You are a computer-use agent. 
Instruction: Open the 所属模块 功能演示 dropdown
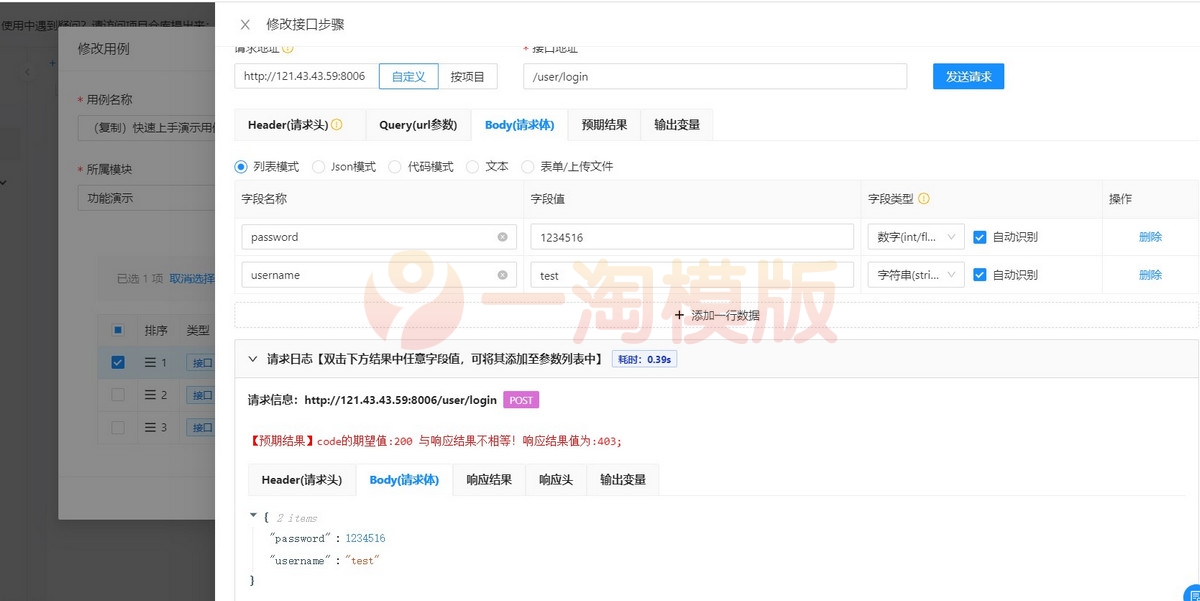(146, 198)
